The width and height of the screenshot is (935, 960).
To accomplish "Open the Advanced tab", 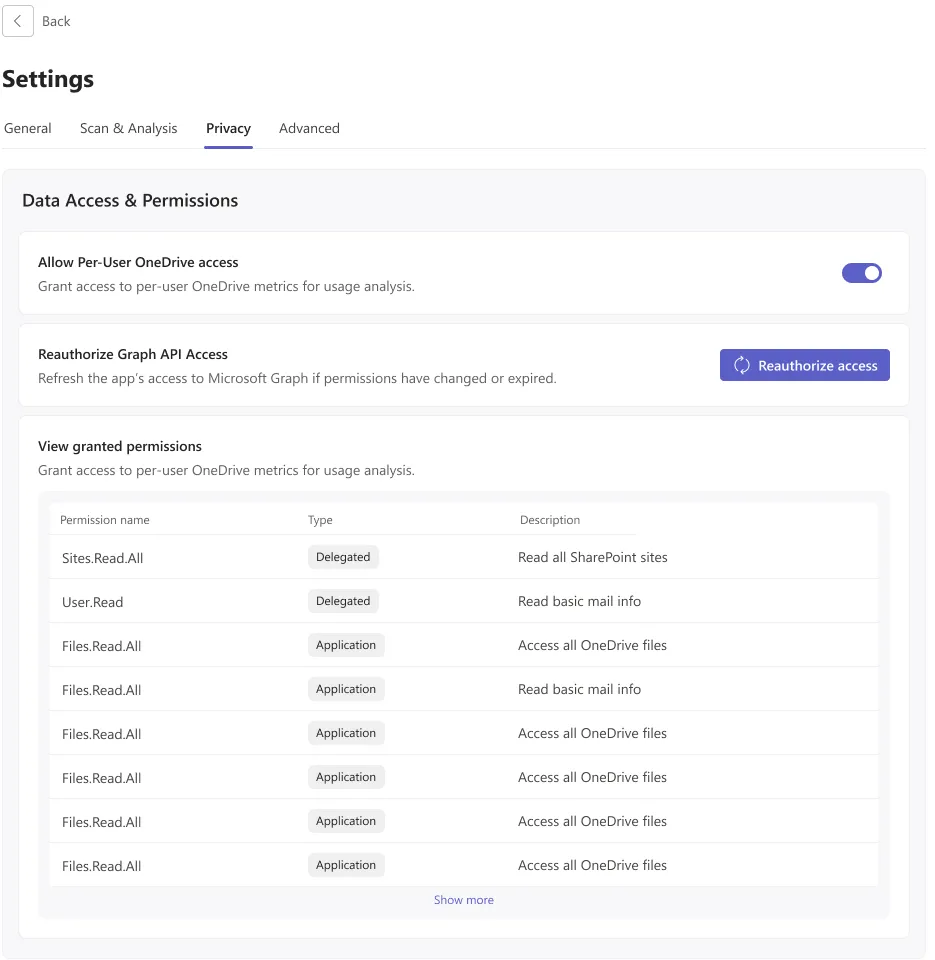I will click(x=309, y=128).
